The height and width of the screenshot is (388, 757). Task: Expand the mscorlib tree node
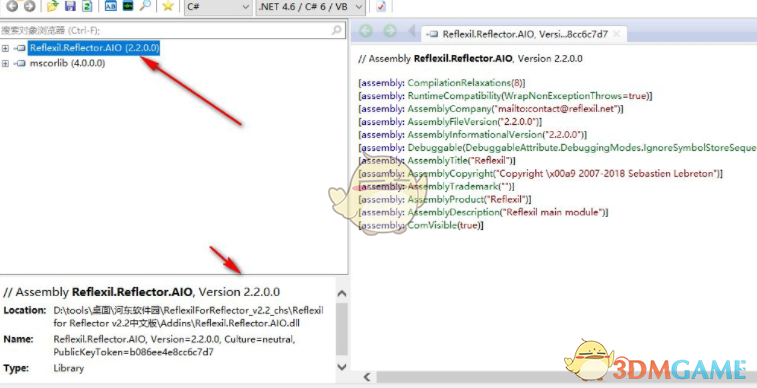(x=5, y=63)
